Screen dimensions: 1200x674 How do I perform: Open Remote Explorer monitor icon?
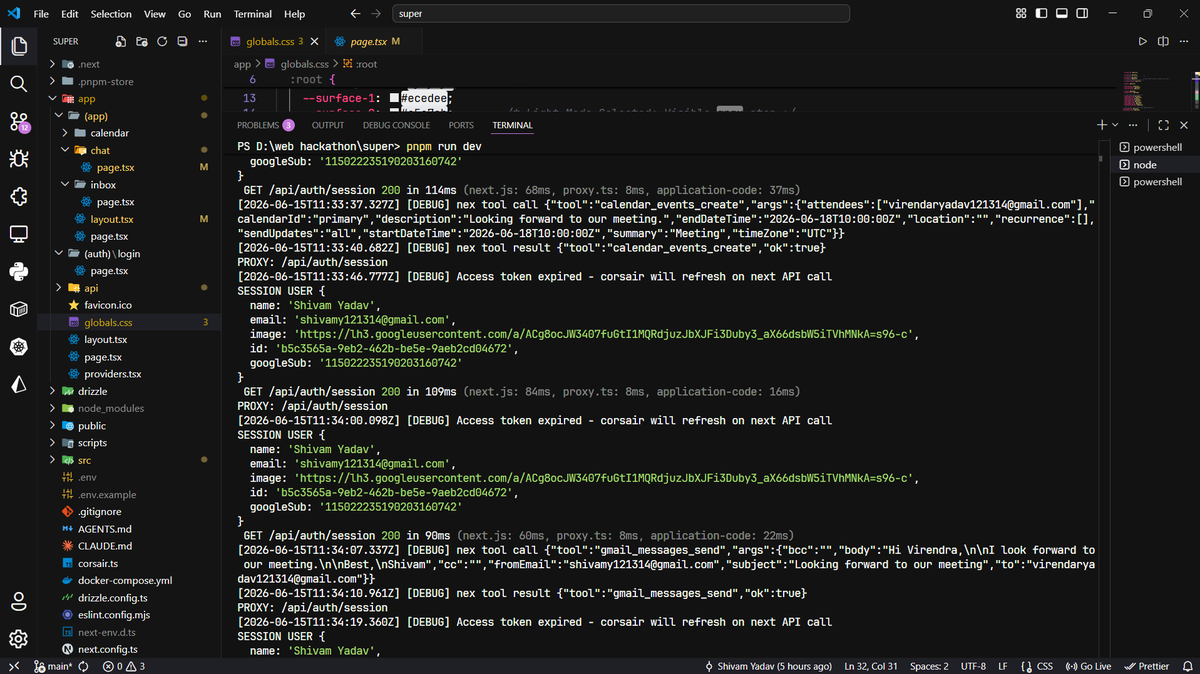(x=18, y=234)
